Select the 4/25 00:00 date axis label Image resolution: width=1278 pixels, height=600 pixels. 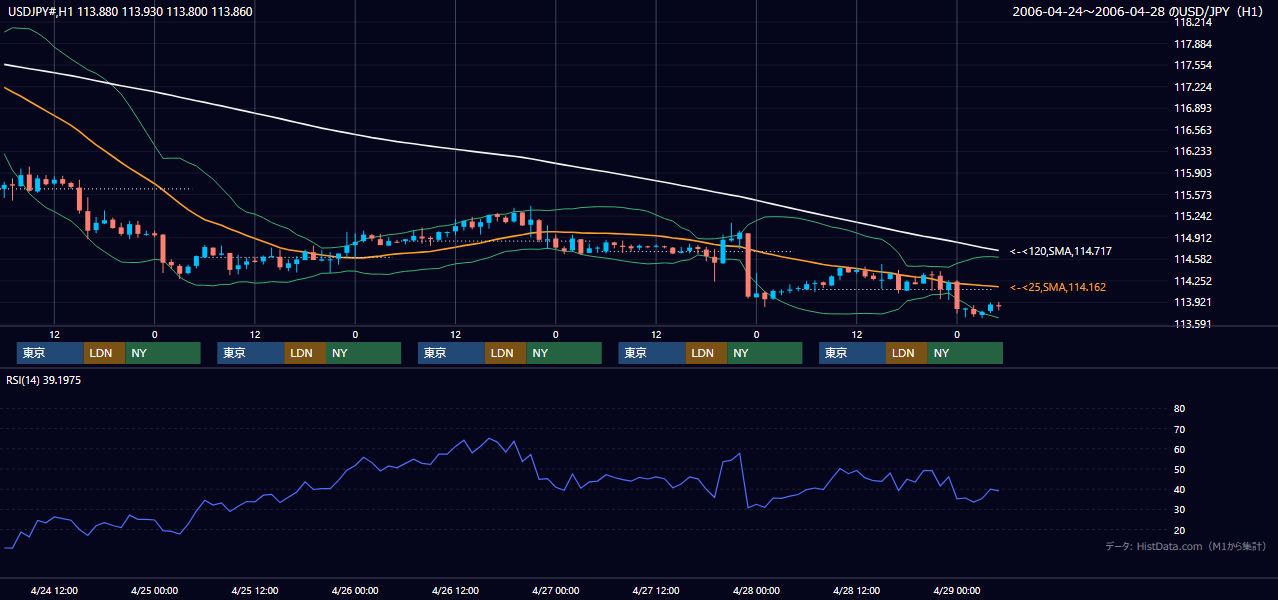154,590
